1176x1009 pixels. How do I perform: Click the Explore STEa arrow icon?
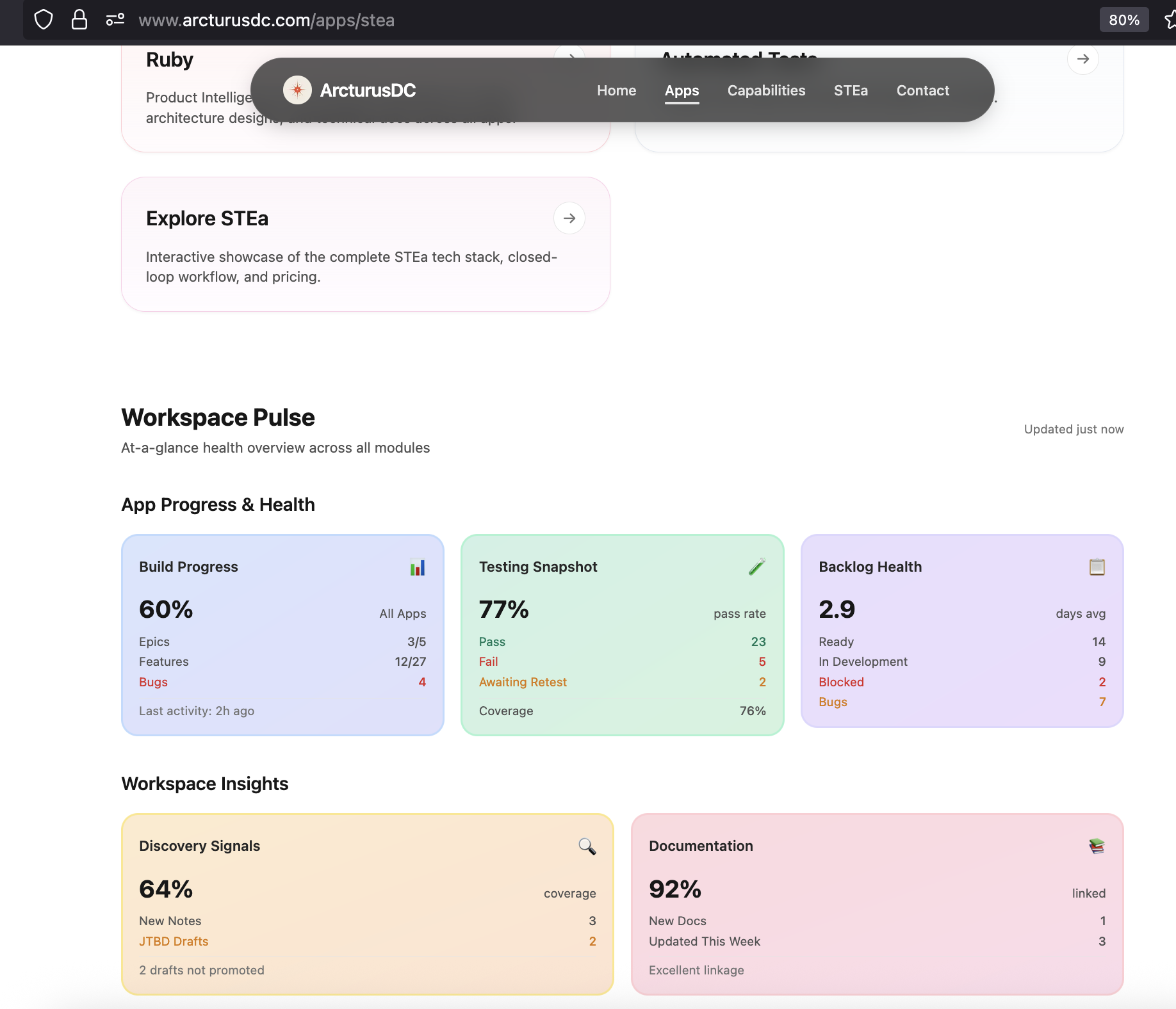coord(569,218)
